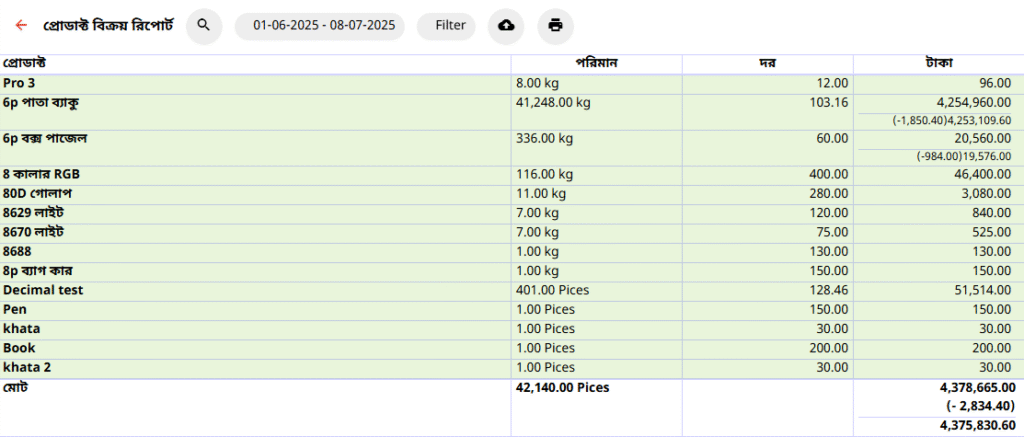Click quantity 41,248.00 kg
Viewport: 1024px width, 437px height.
coord(552,103)
